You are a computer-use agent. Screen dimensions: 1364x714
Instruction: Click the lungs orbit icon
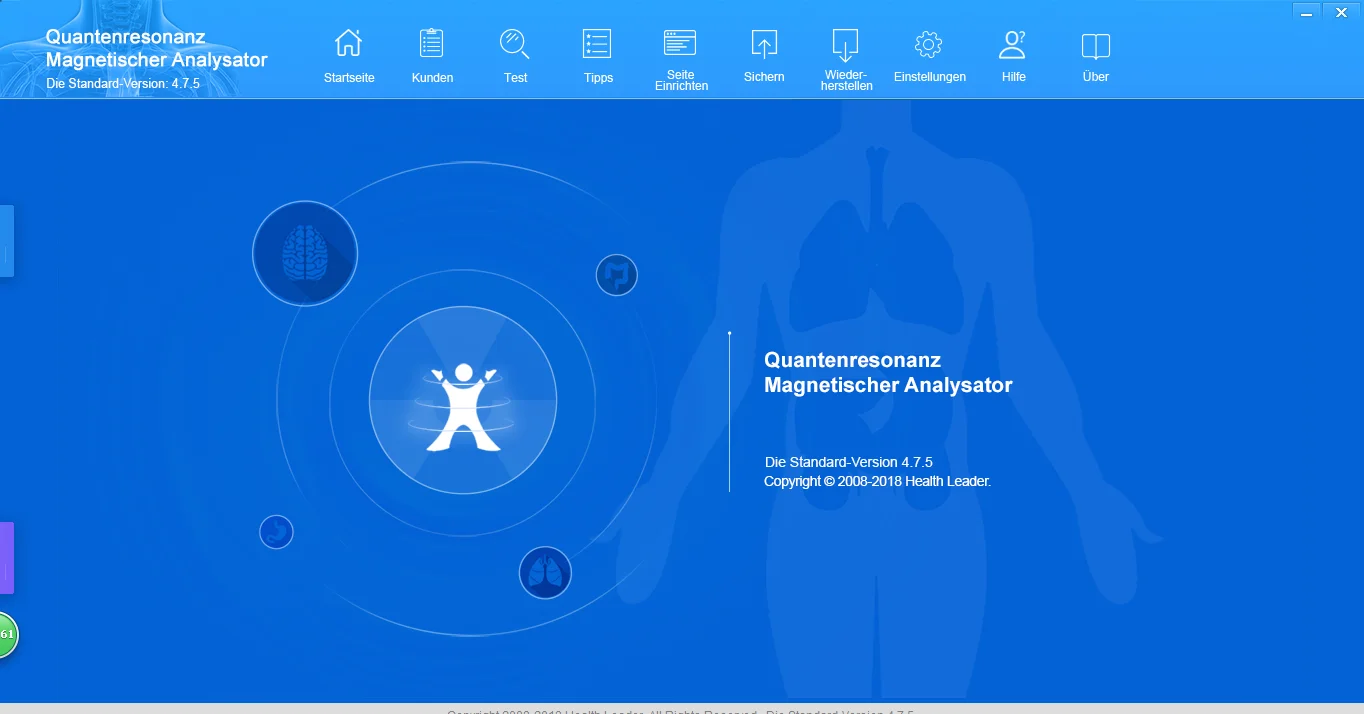click(x=545, y=573)
